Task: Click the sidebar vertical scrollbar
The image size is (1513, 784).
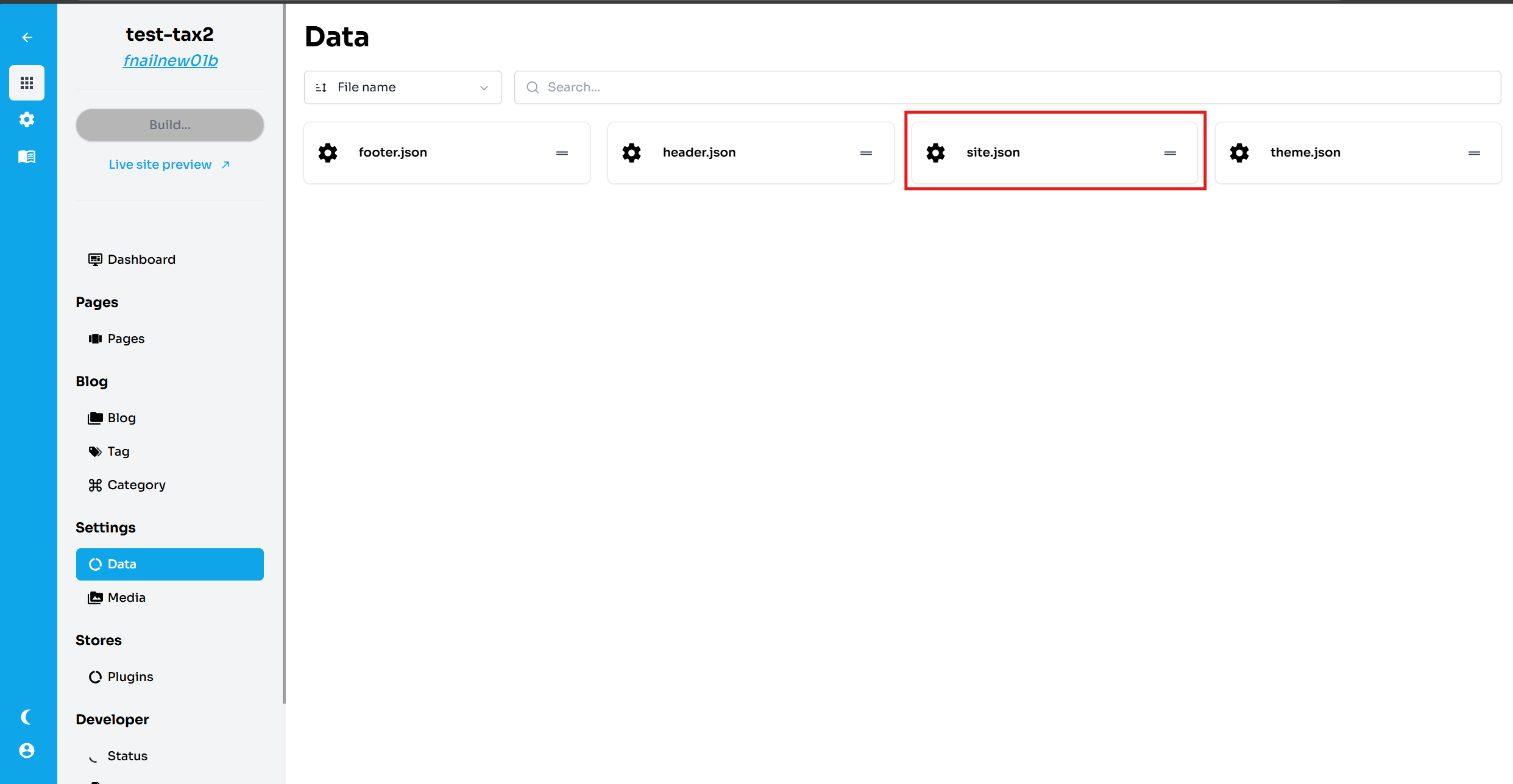Action: pyautogui.click(x=284, y=353)
